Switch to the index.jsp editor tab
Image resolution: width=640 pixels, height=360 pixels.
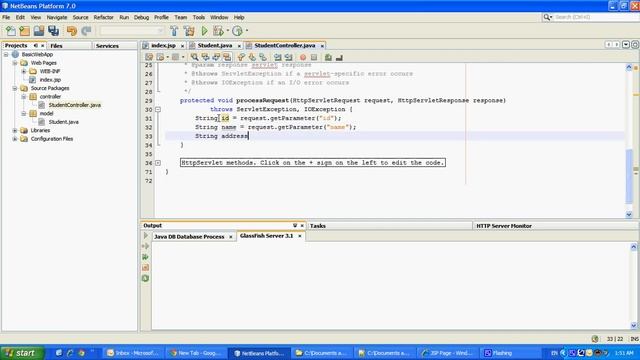click(163, 46)
